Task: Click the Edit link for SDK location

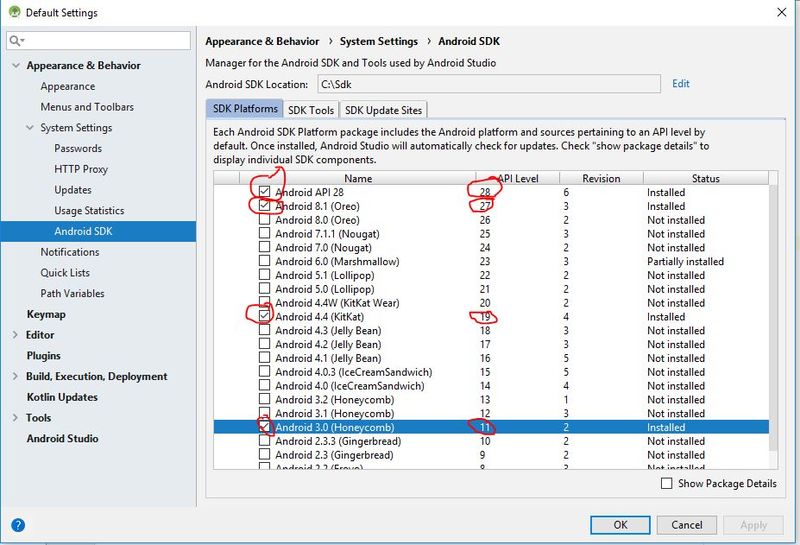Action: (681, 84)
